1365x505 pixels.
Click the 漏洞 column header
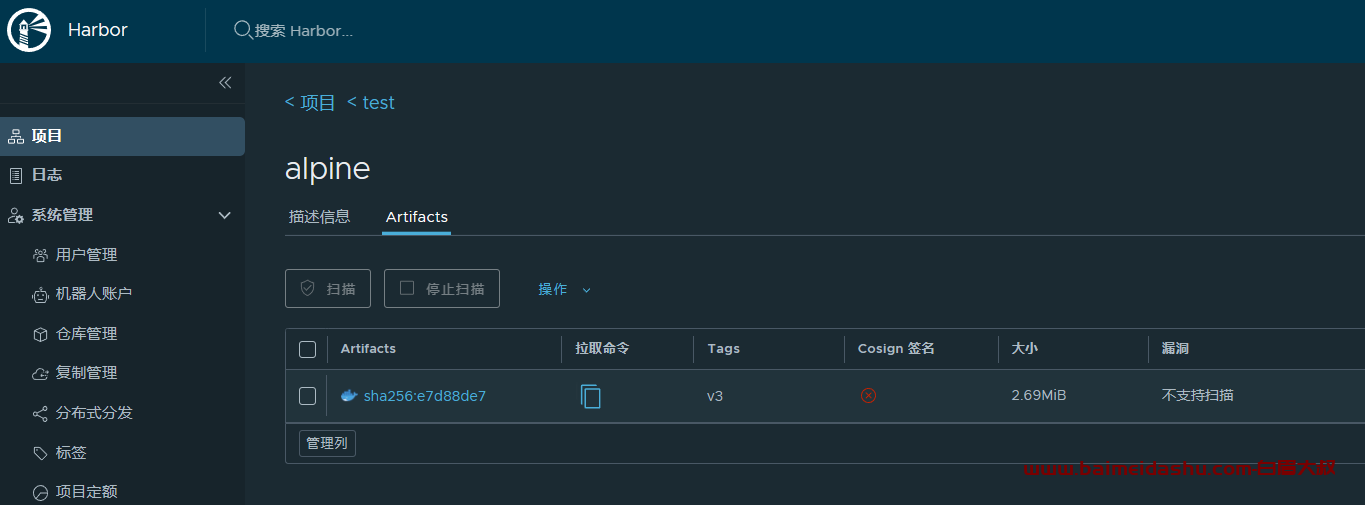point(1175,349)
